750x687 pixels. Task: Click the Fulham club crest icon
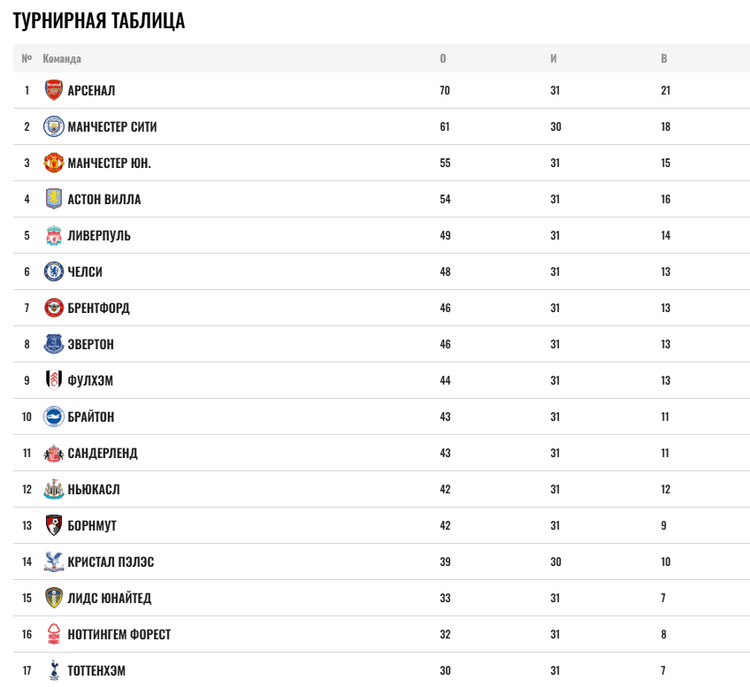tap(54, 381)
